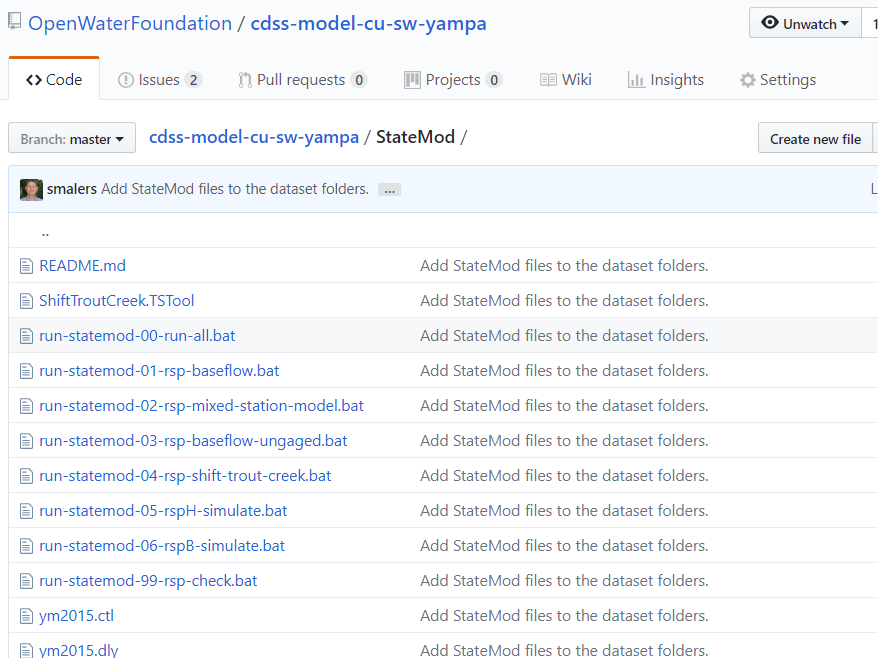This screenshot has width=878, height=658.
Task: Open the run-statemod-00-run-all.bat file link
Action: [137, 335]
